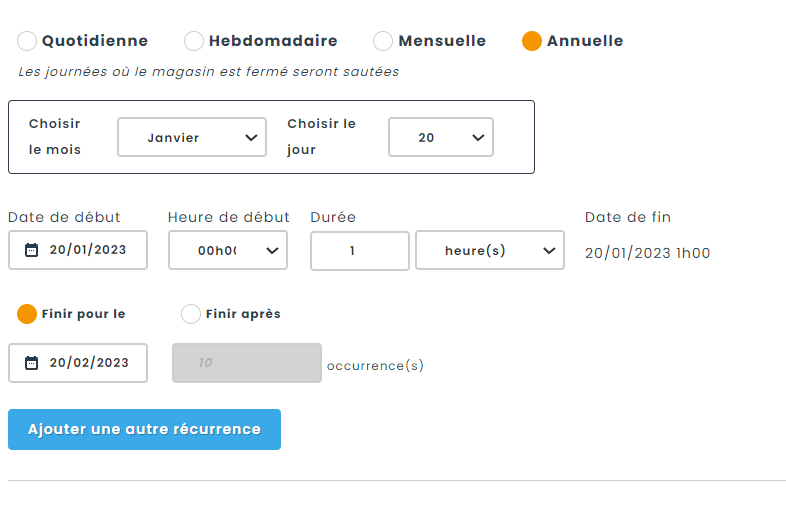Image resolution: width=786 pixels, height=508 pixels.
Task: Click the Durée number input field
Action: (359, 251)
